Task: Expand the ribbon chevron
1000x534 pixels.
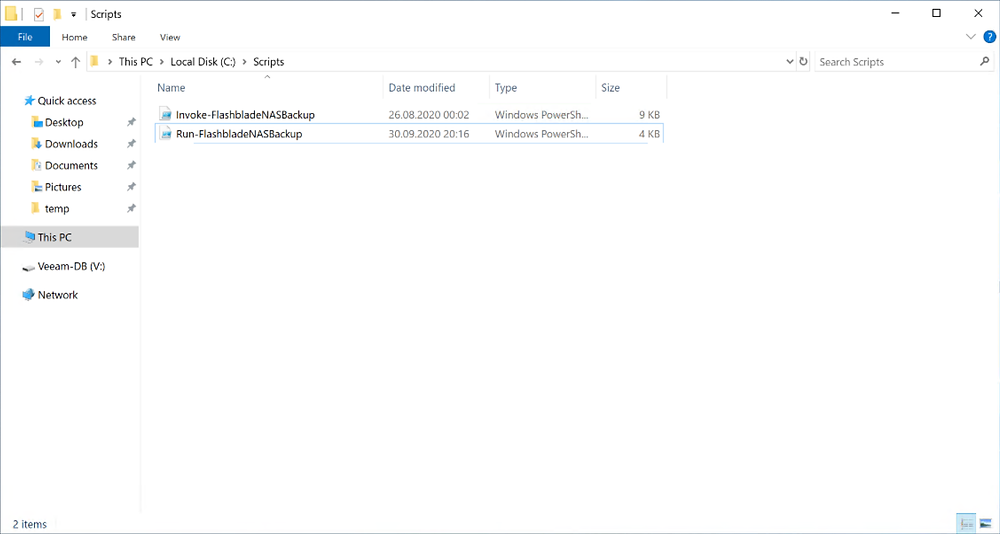Action: coord(971,37)
